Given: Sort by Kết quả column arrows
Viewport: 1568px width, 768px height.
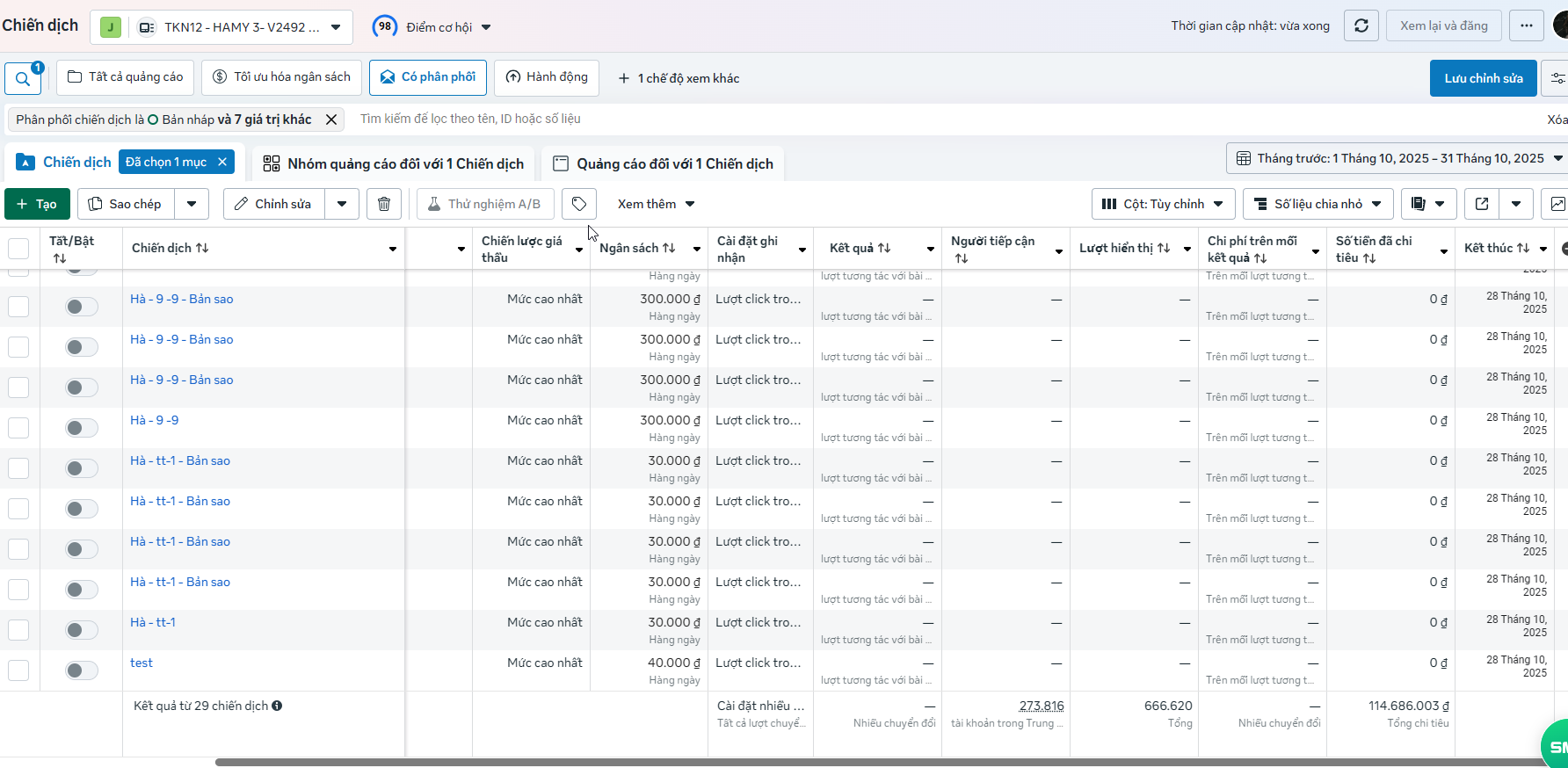Looking at the screenshot, I should [884, 248].
